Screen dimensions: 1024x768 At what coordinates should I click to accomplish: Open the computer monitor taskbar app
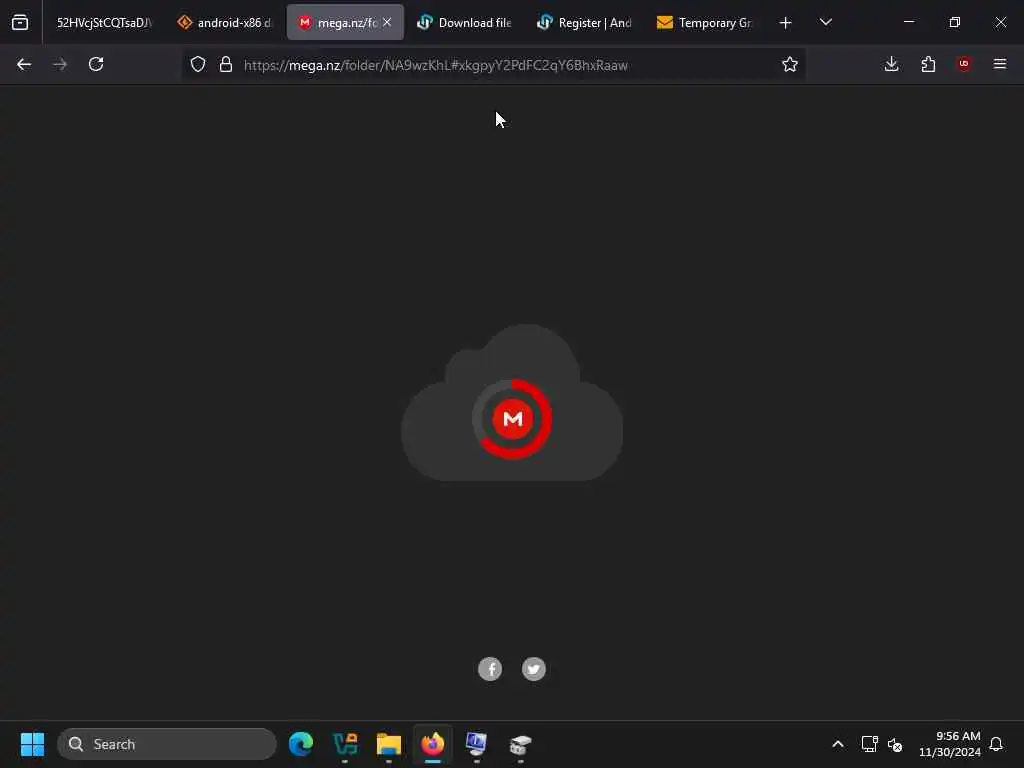pyautogui.click(x=476, y=744)
